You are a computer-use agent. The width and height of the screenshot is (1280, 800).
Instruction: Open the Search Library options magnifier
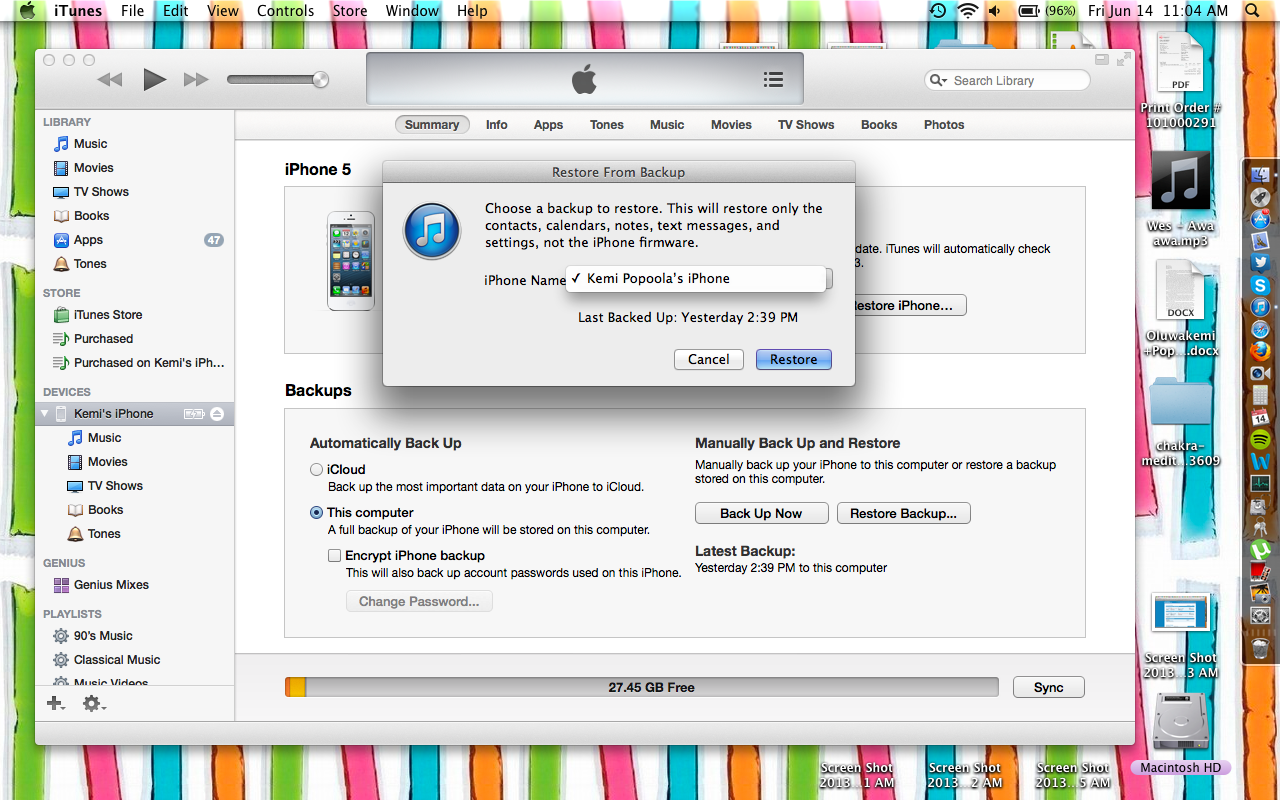938,80
